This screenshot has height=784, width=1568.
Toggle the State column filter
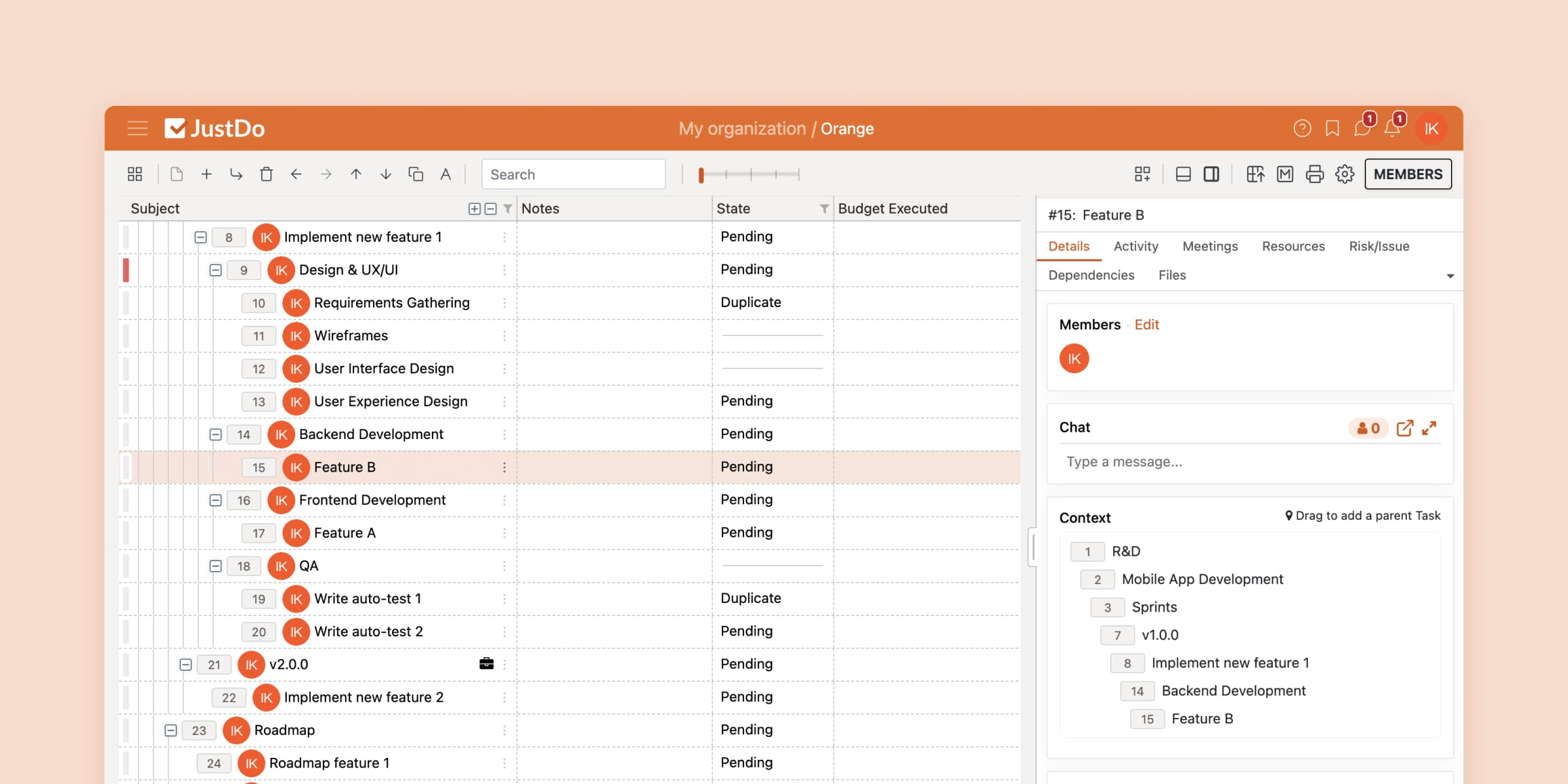[x=823, y=207]
